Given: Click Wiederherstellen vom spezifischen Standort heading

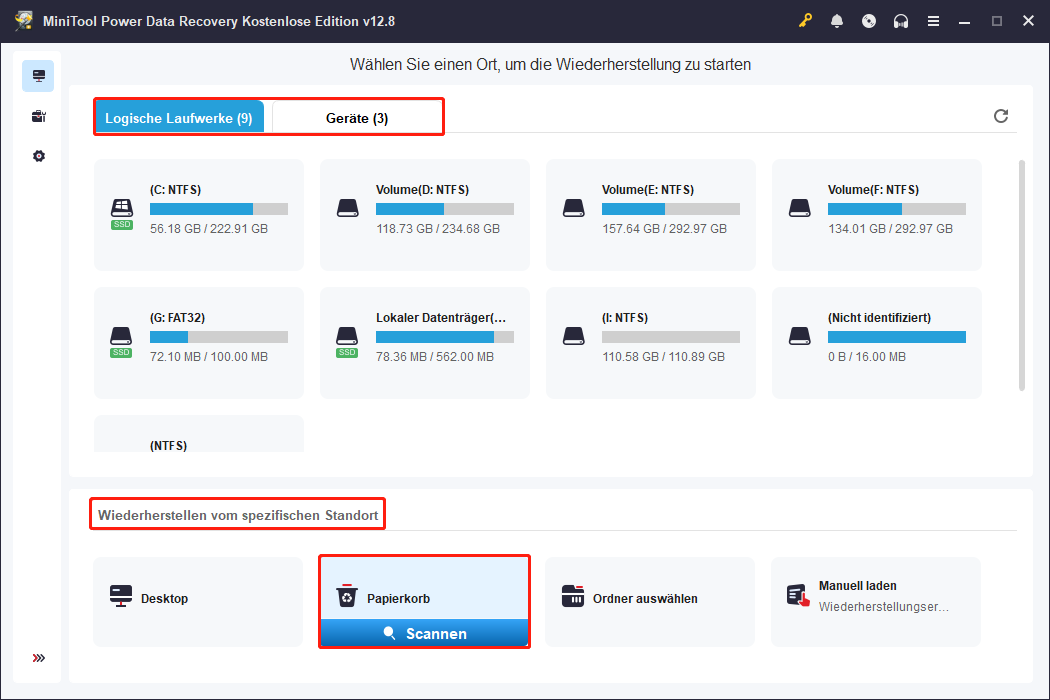Looking at the screenshot, I should coord(238,515).
